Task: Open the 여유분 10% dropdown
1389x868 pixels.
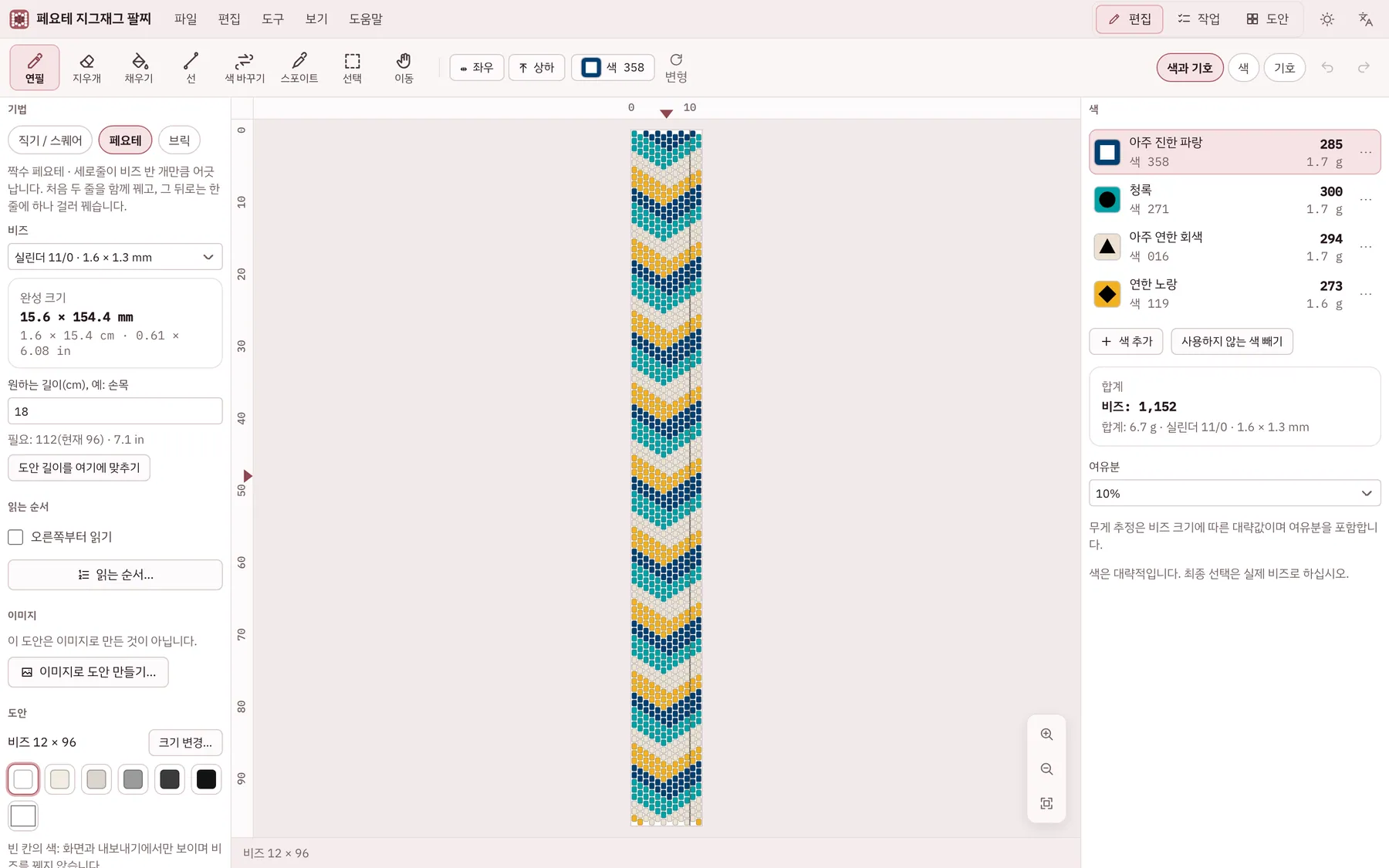Action: tap(1235, 493)
